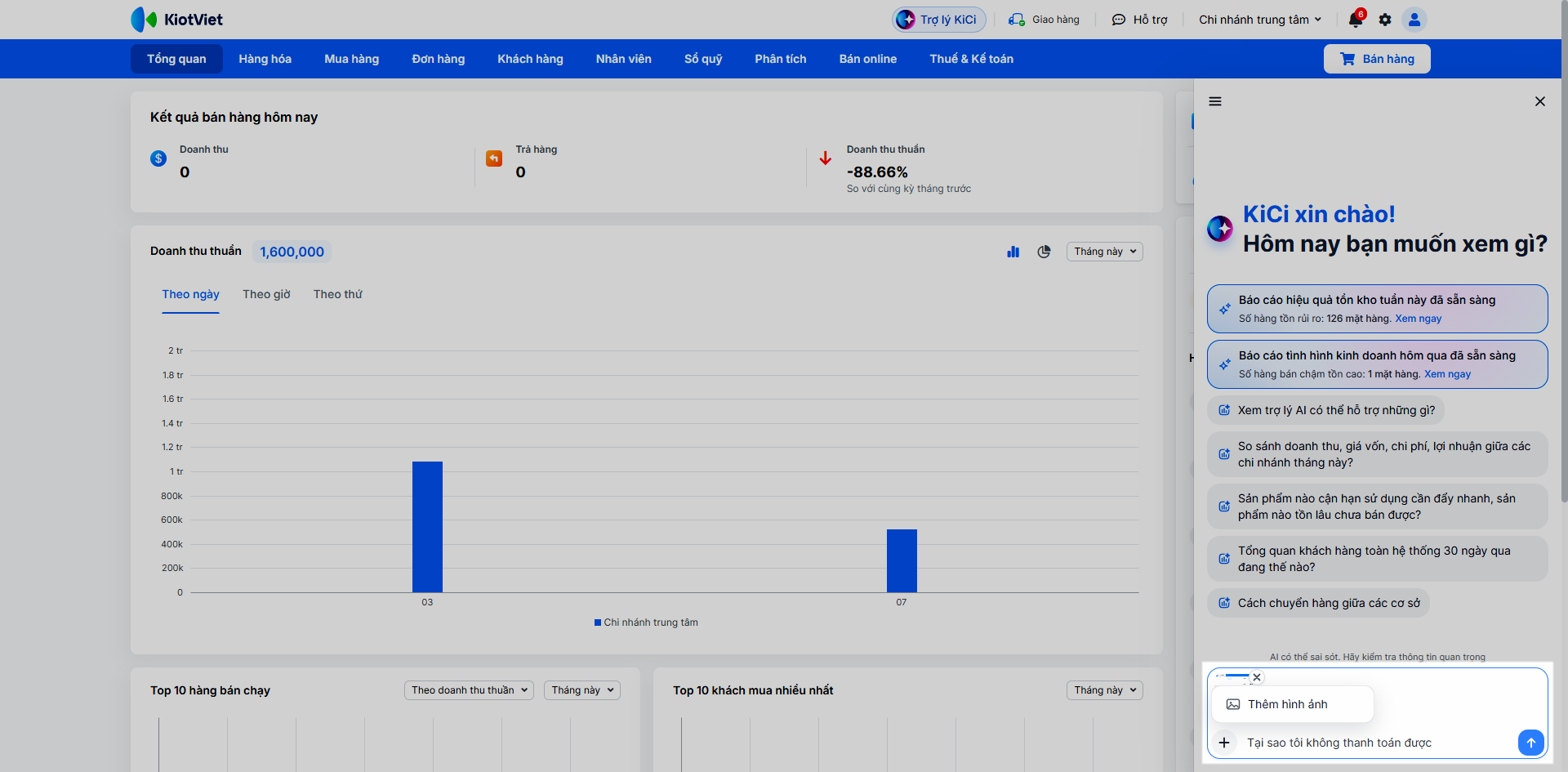Open Theo doanh thu thuần dropdown
1568x772 pixels.
pyautogui.click(x=469, y=690)
